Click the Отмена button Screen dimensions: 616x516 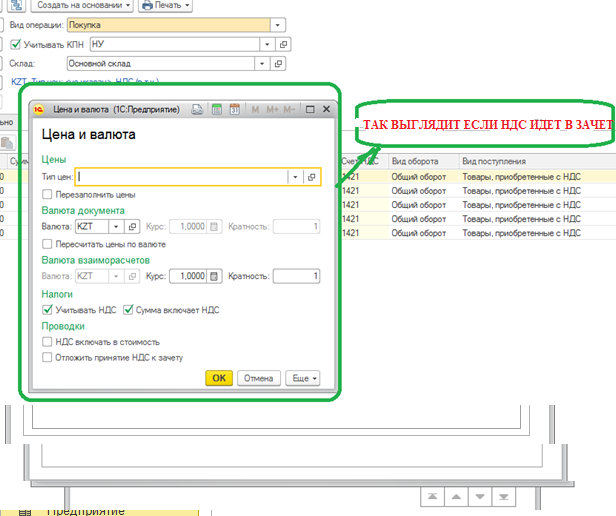258,378
